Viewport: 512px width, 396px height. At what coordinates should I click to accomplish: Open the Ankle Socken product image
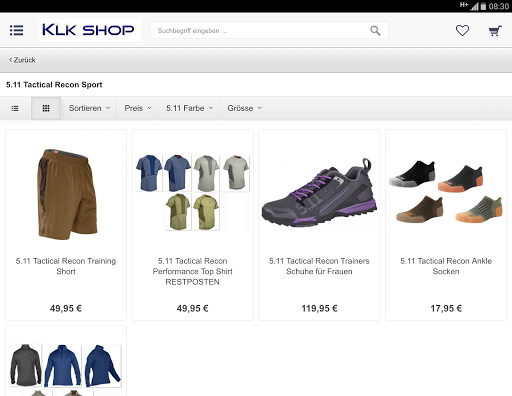click(x=446, y=192)
